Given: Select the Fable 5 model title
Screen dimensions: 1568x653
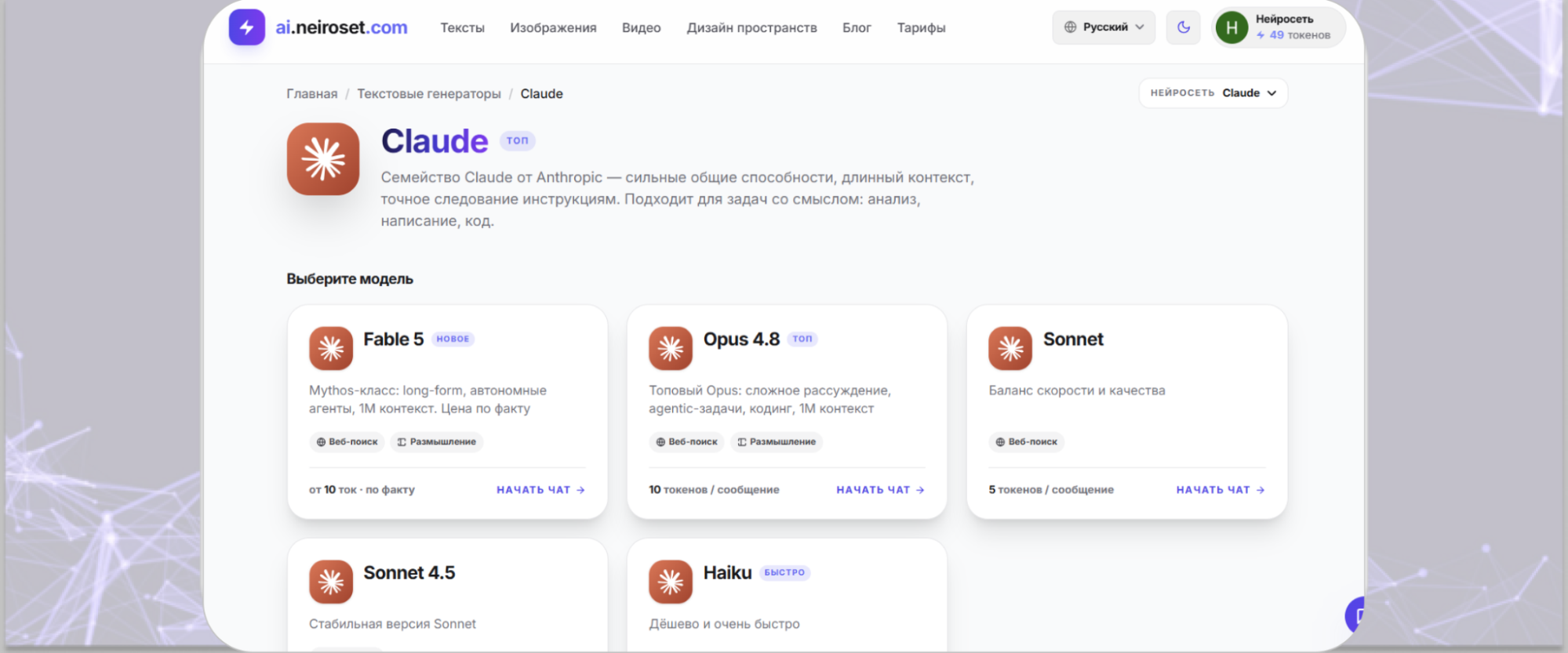Looking at the screenshot, I should coord(393,339).
